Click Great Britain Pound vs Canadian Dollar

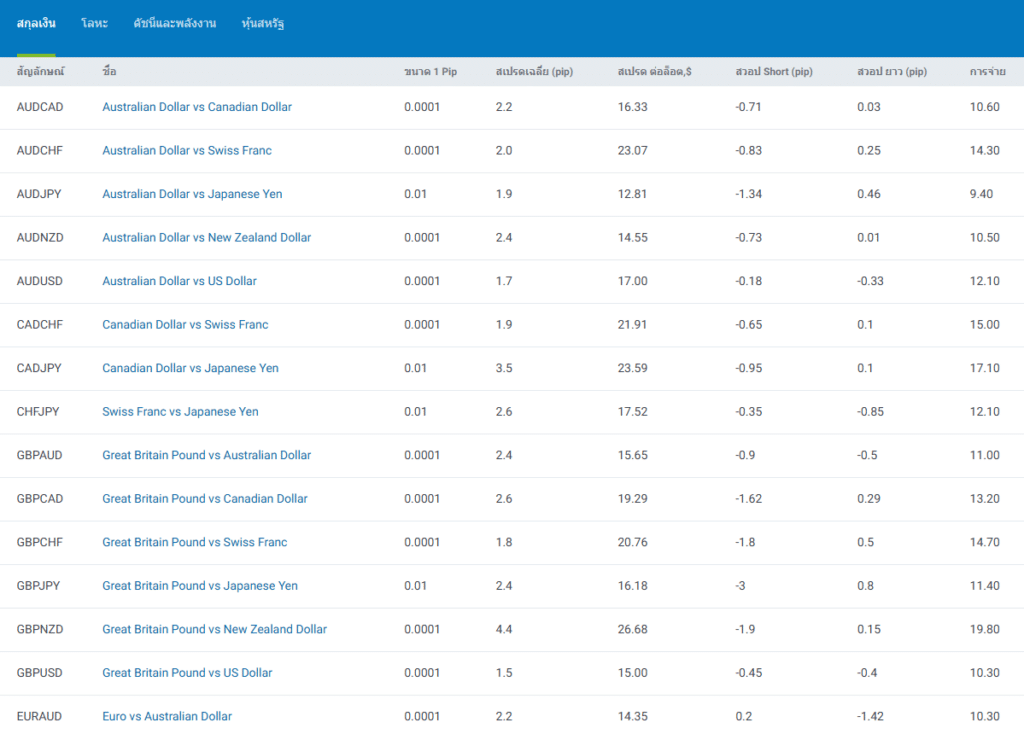point(205,499)
